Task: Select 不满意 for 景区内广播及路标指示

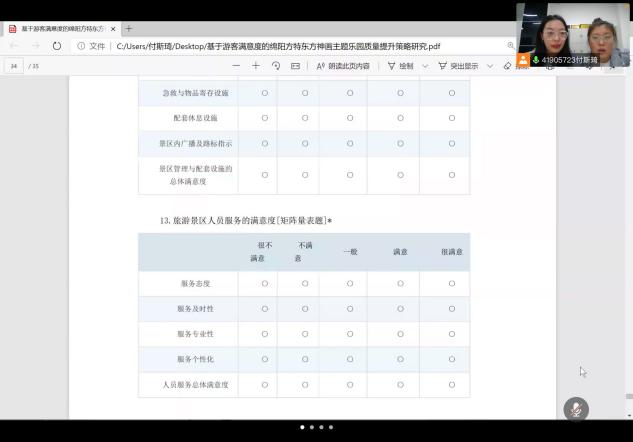Action: (x=305, y=143)
